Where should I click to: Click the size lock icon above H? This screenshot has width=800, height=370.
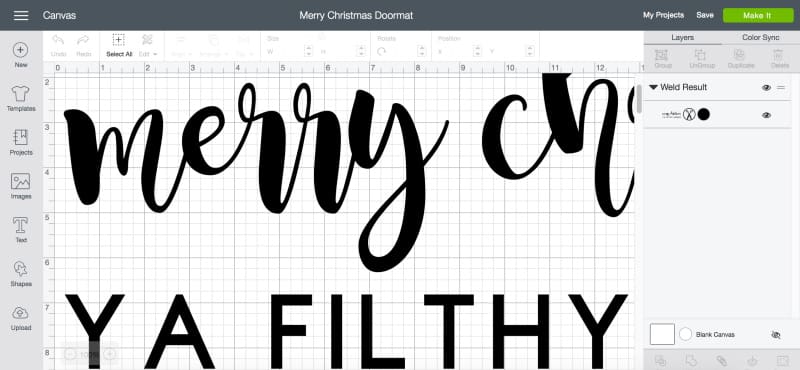(x=322, y=37)
